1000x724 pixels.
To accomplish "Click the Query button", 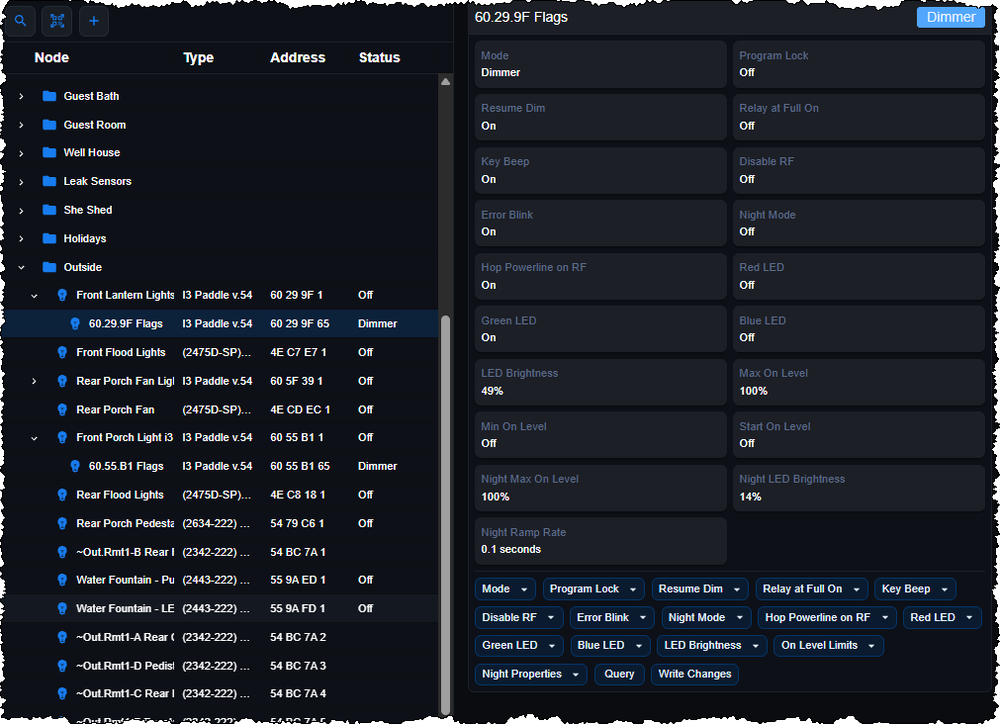I will coord(619,674).
